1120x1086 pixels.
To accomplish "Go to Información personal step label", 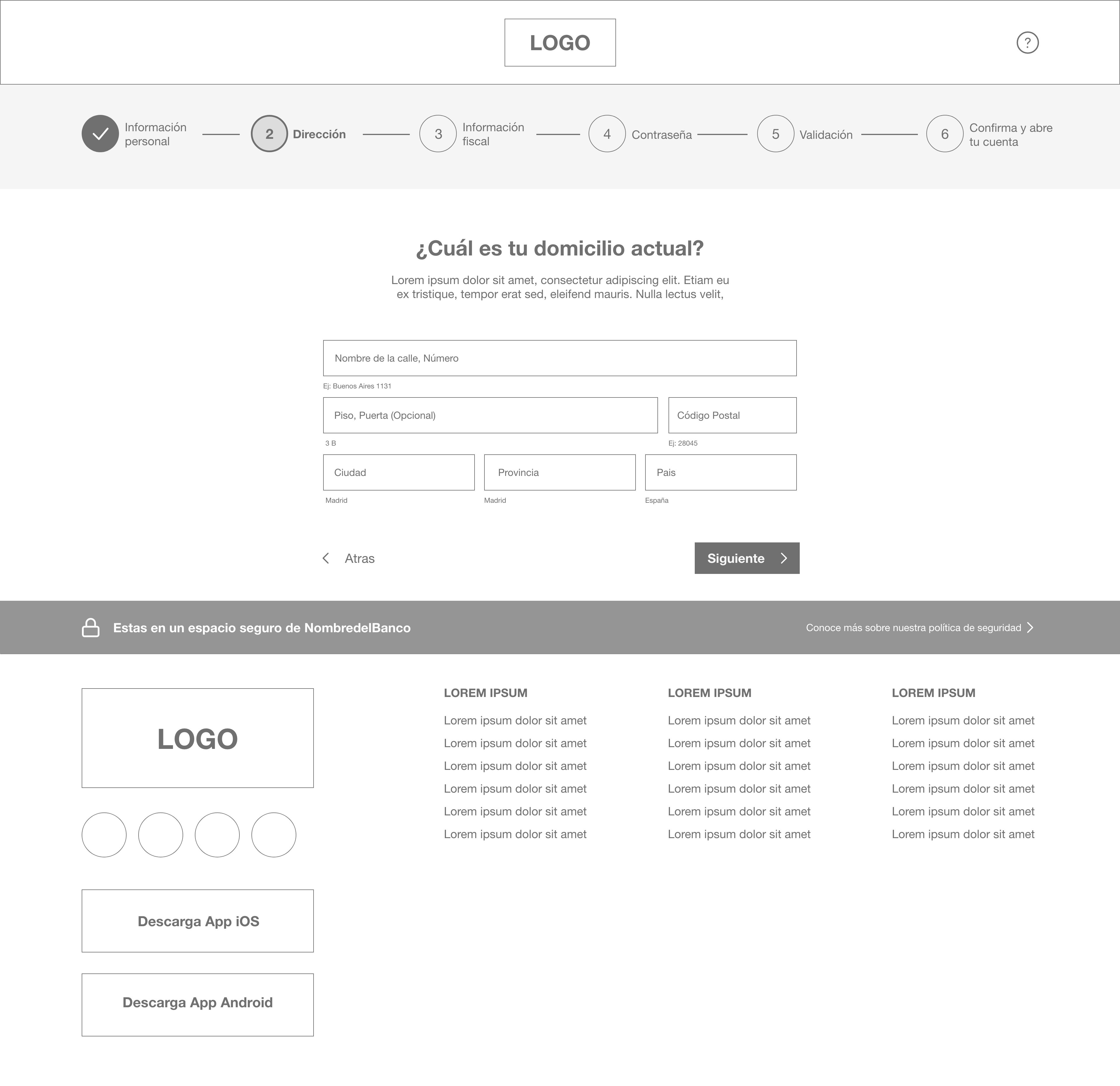I will coord(155,134).
